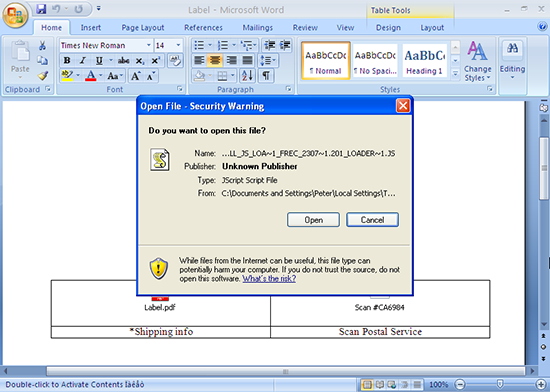This screenshot has height=392, width=550.
Task: Apply the Strikethrough abc icon
Action: click(123, 61)
